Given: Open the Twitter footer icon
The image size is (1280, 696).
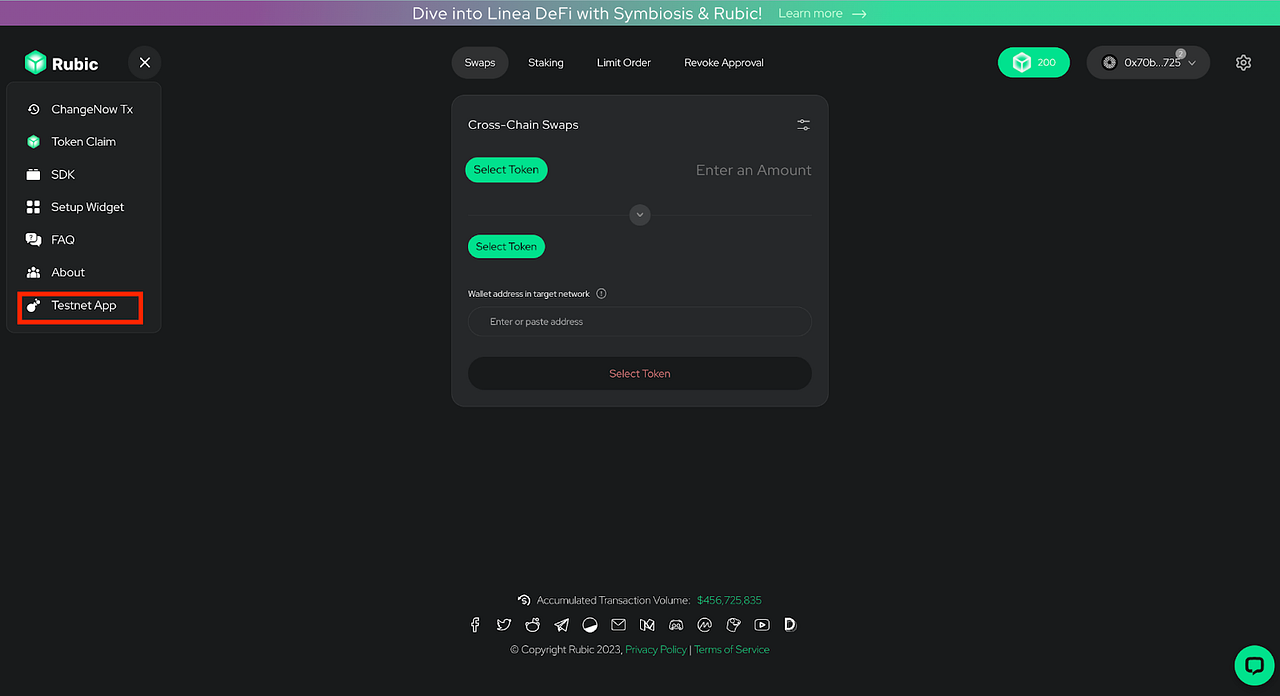Looking at the screenshot, I should coord(504,625).
